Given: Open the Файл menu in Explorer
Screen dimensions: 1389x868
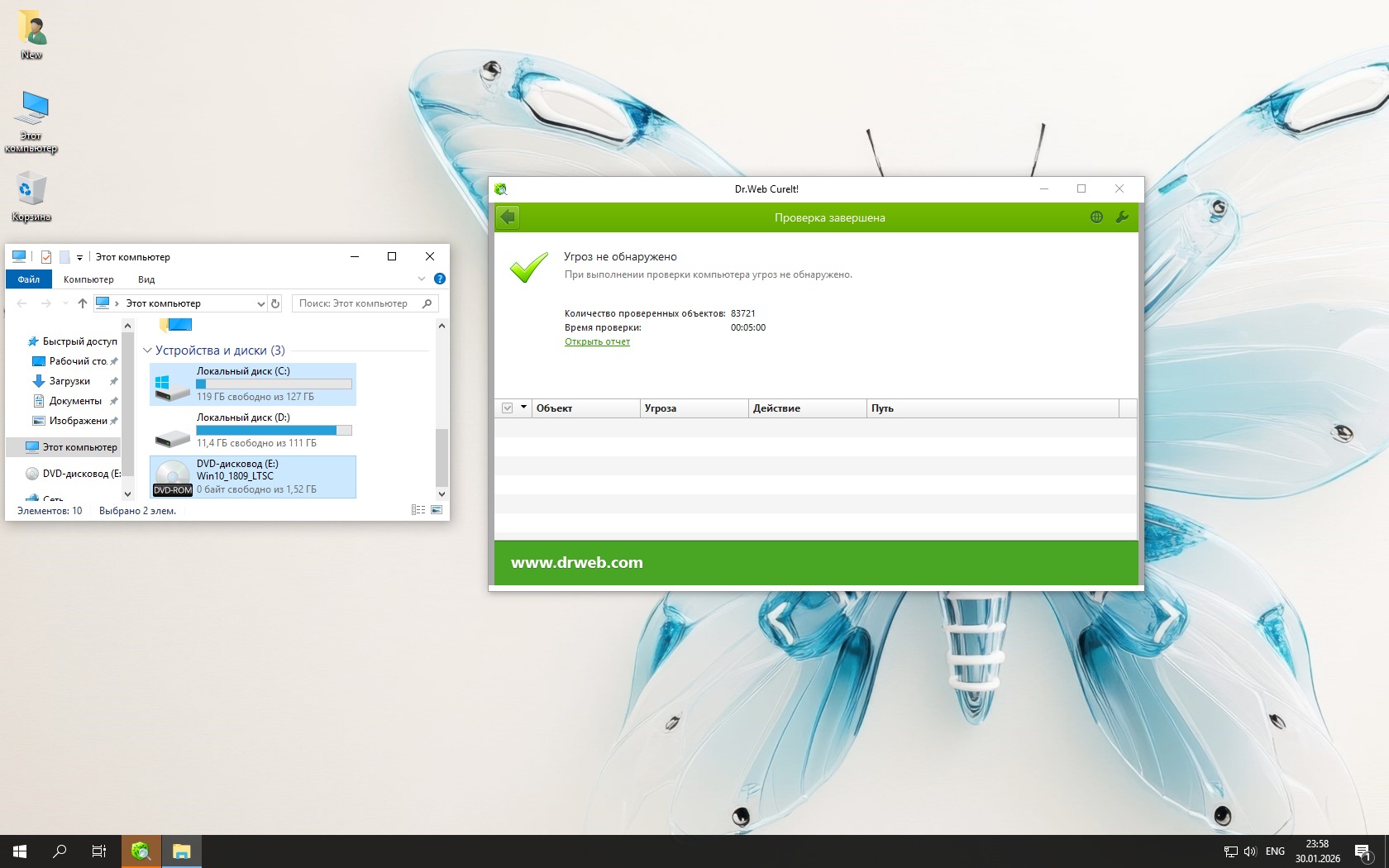Looking at the screenshot, I should (29, 279).
